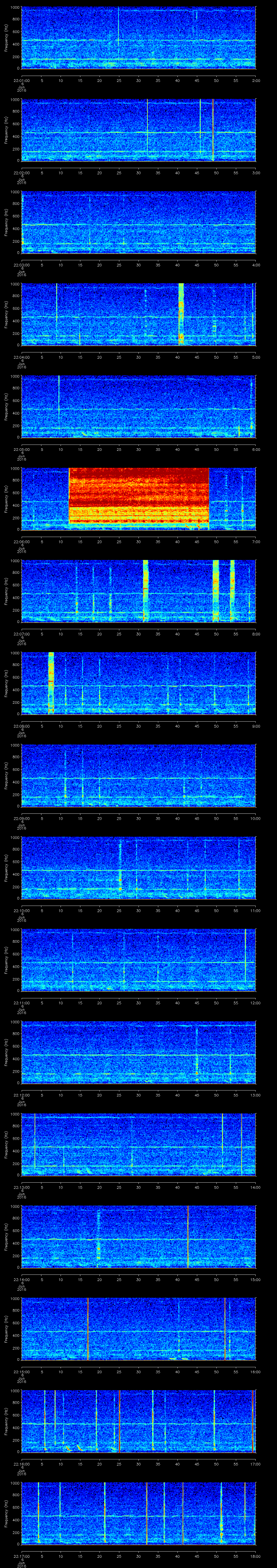Click the 22:09:00 start time label
Viewport: 277px width, 1568px height.
pyautogui.click(x=21, y=818)
